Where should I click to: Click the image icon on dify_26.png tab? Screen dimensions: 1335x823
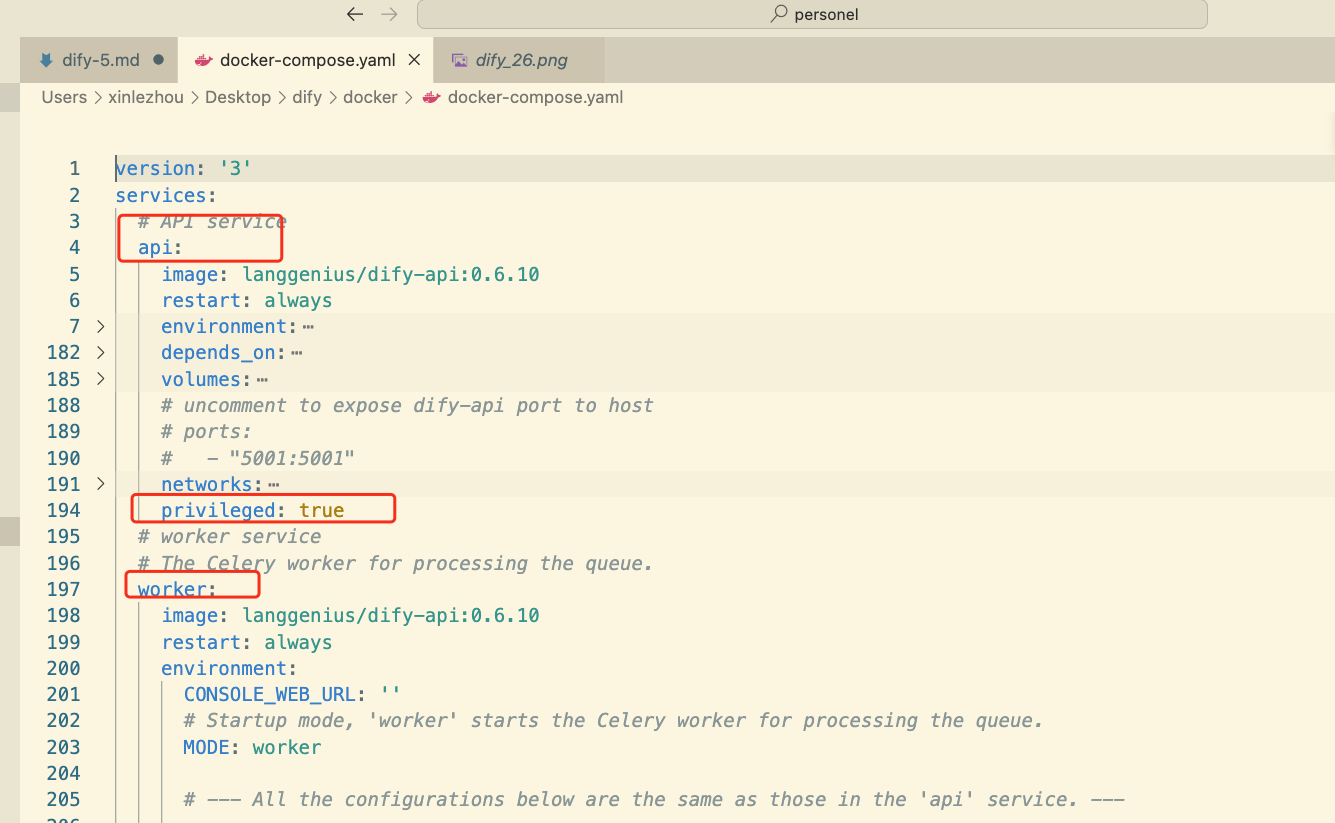(460, 60)
